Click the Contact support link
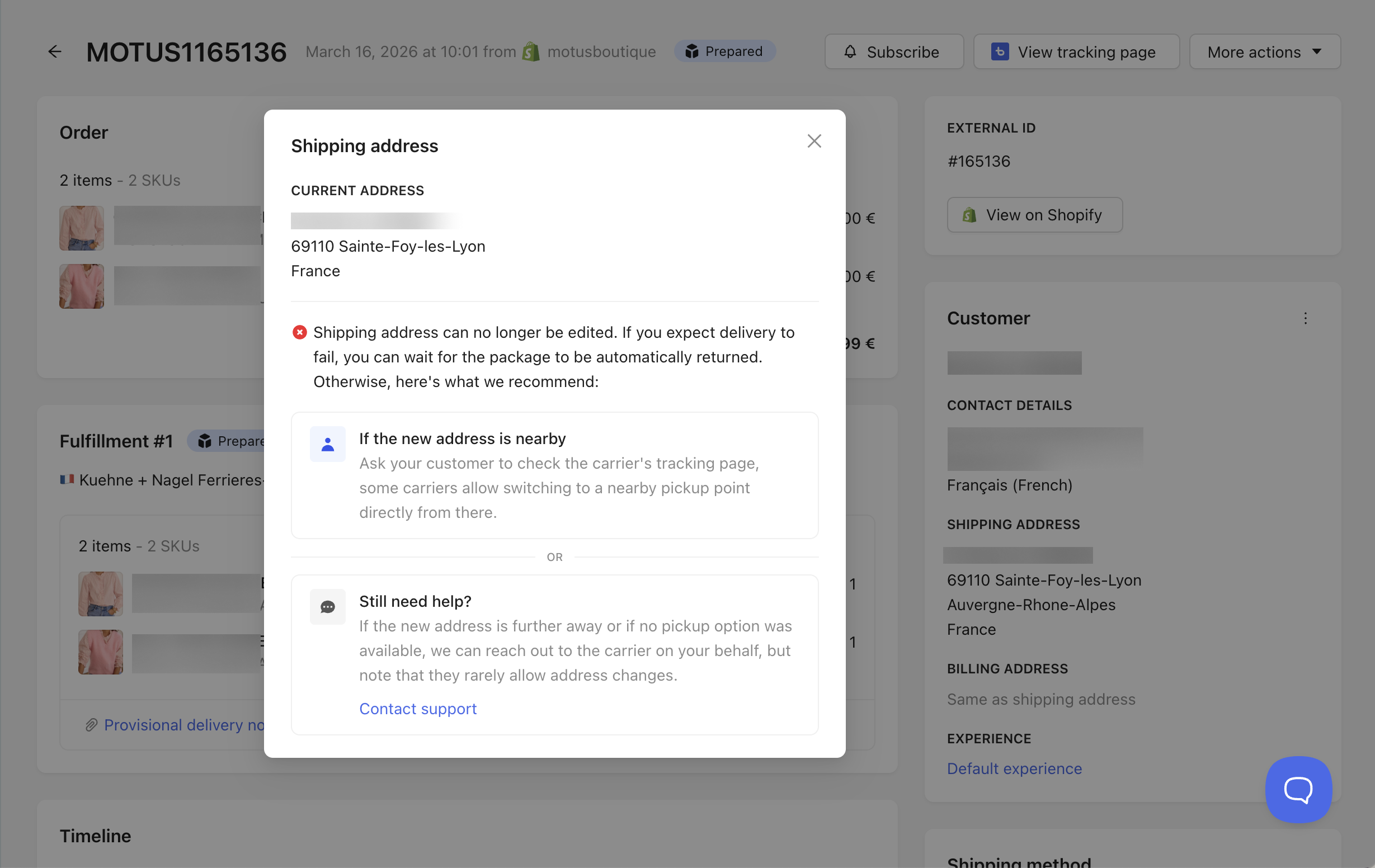 click(417, 709)
